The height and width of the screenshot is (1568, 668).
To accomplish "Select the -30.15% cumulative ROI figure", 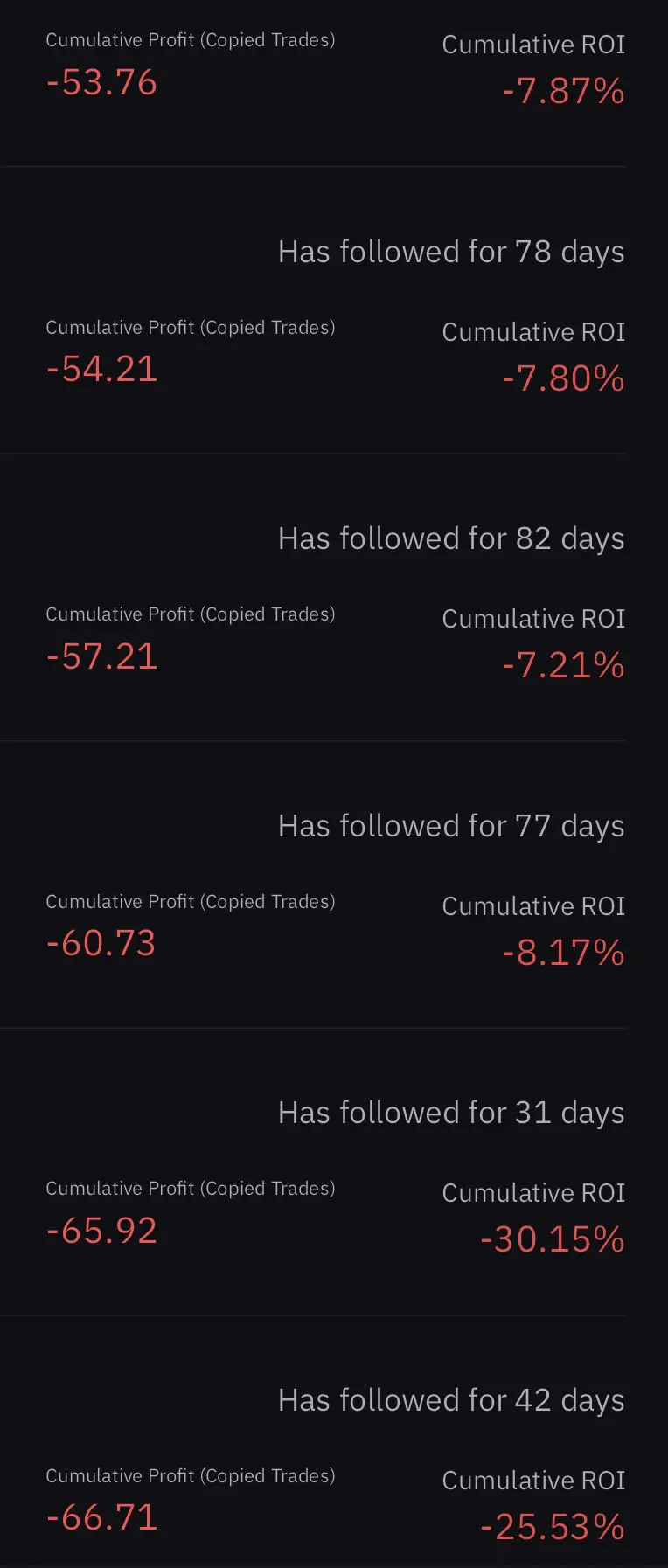I will tap(553, 1239).
